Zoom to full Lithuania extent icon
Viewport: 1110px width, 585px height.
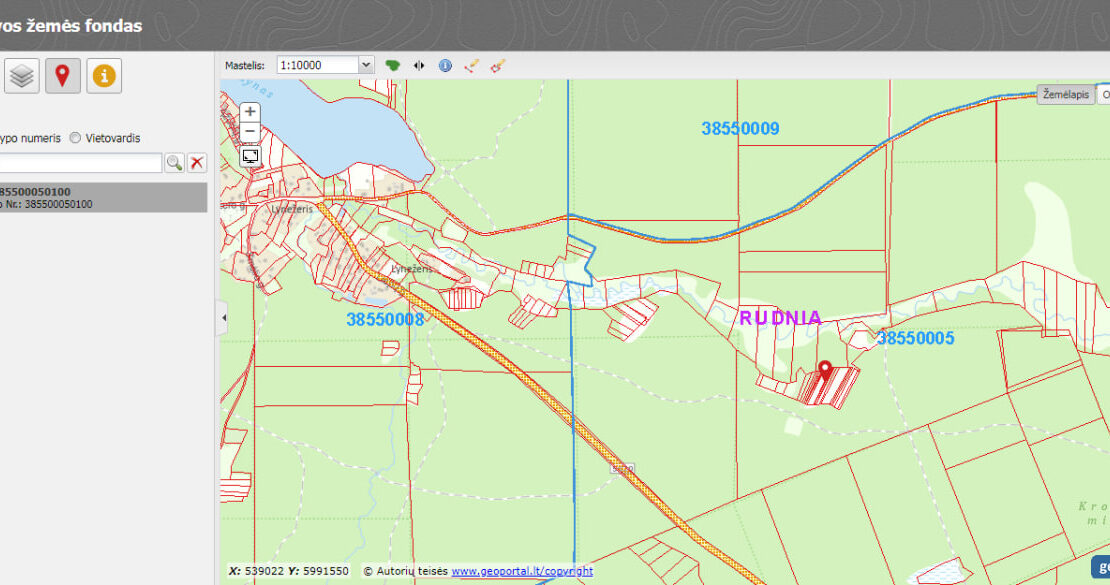[393, 65]
